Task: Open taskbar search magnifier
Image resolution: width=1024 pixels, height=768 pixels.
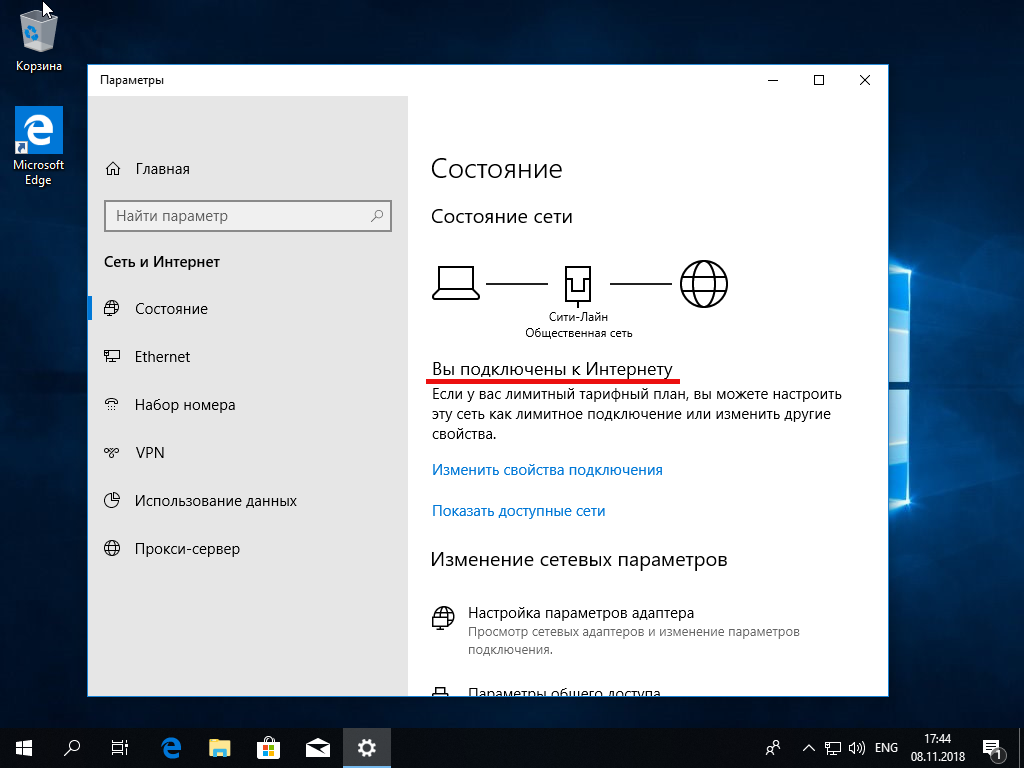Action: click(72, 748)
